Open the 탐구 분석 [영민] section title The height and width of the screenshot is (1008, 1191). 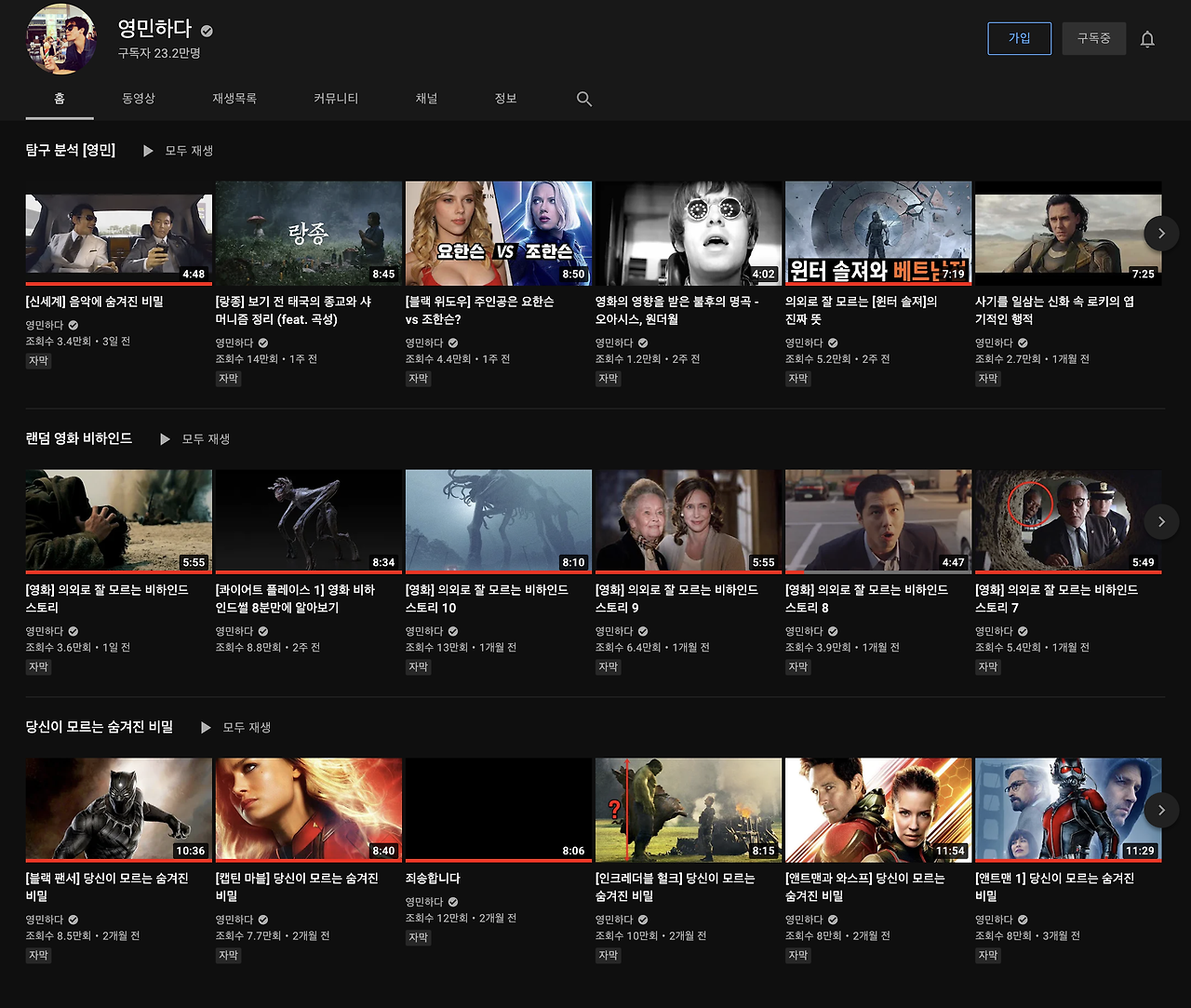71,150
